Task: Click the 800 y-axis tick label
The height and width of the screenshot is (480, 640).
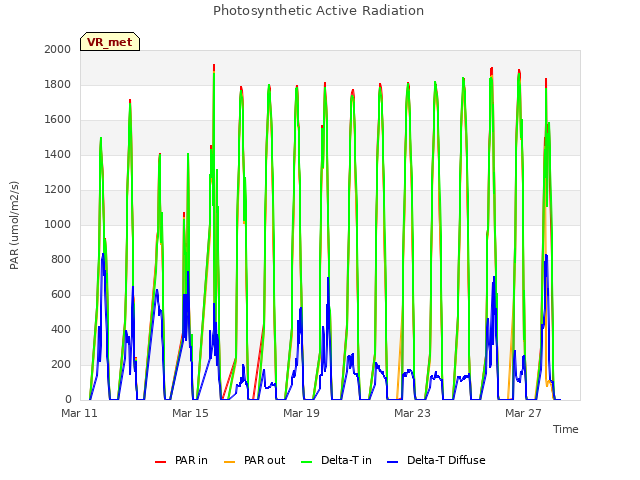Action: [61, 260]
